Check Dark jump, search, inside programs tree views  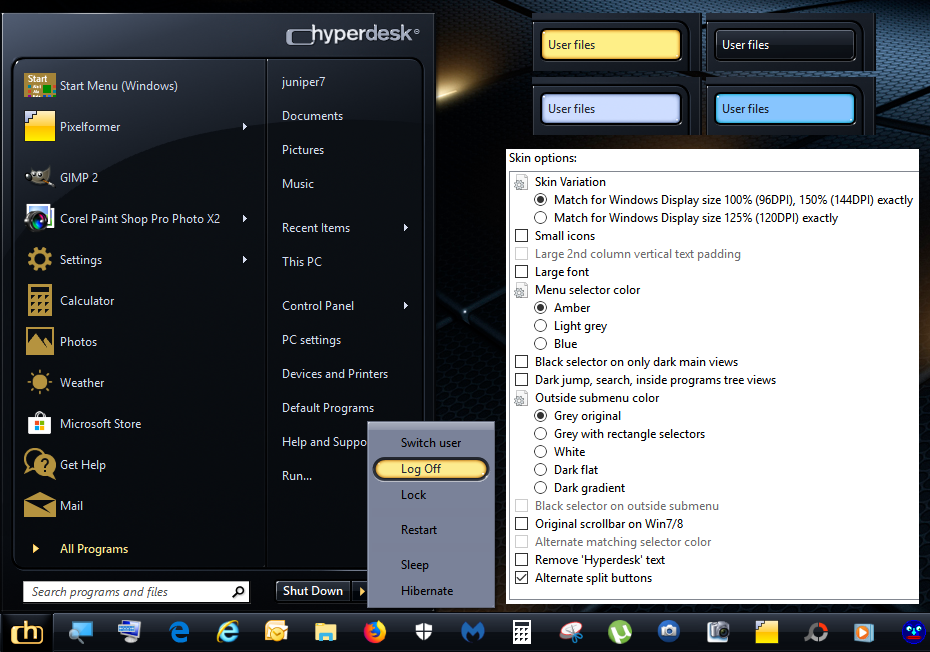tap(521, 380)
